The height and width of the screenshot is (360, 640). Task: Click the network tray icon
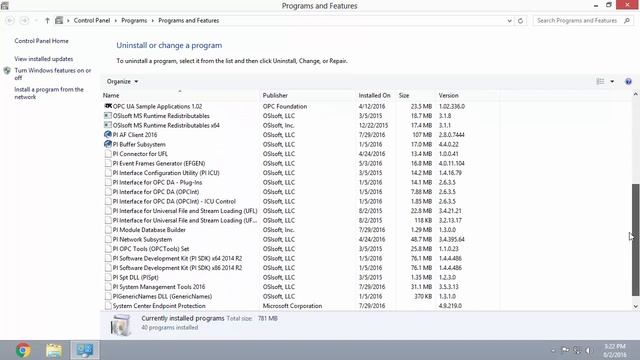point(577,350)
